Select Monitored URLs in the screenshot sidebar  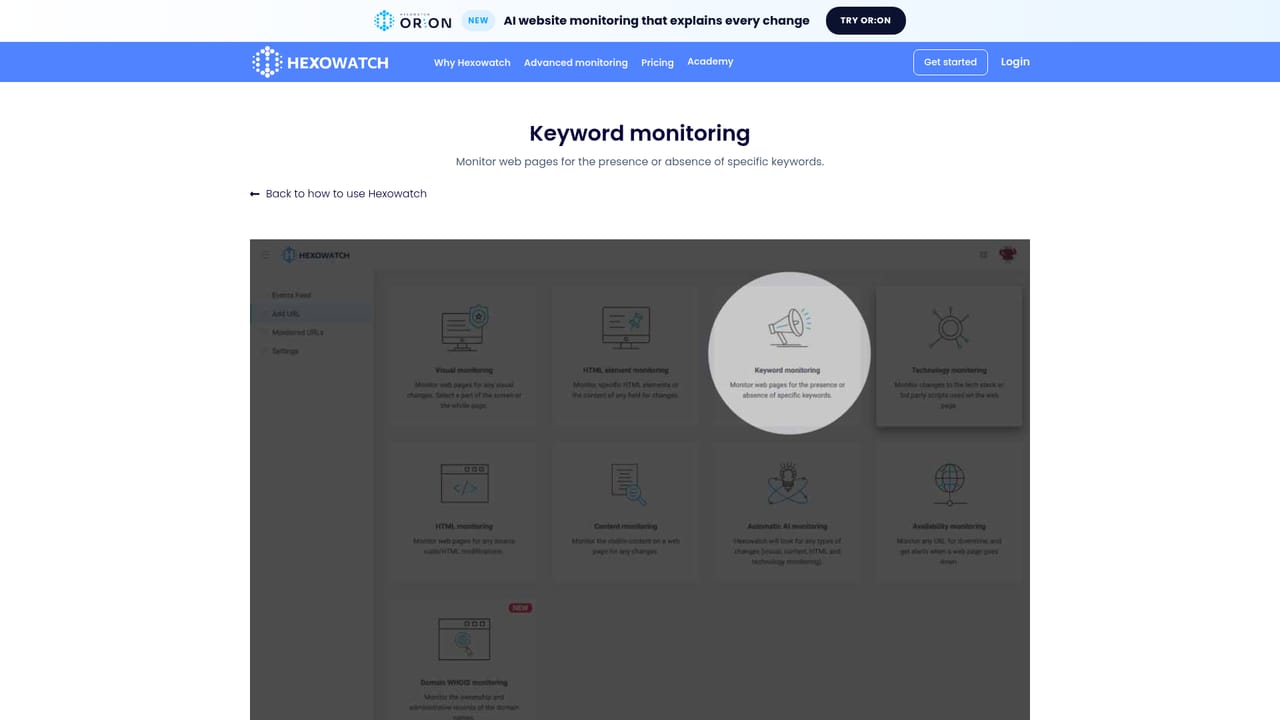297,332
